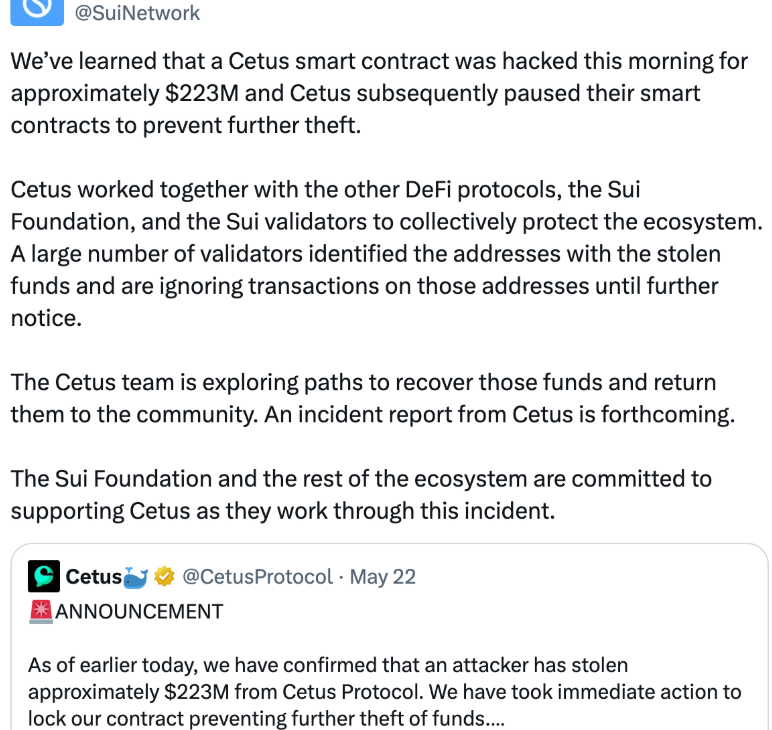Open quoted post text starting "As of earlier today"
Viewport: 772px width, 730px height.
click(x=385, y=691)
